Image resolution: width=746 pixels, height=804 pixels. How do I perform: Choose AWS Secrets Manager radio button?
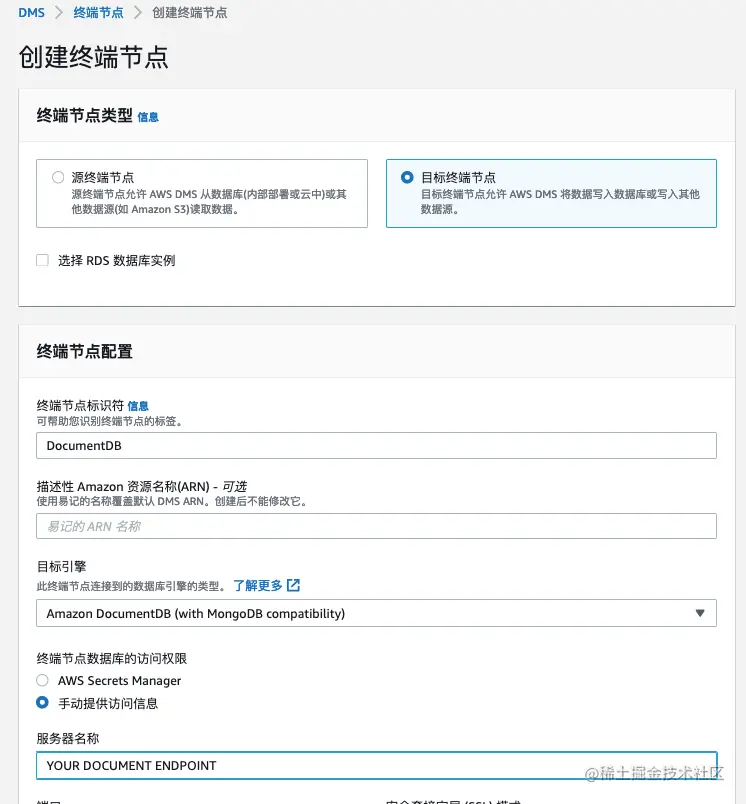pos(43,680)
